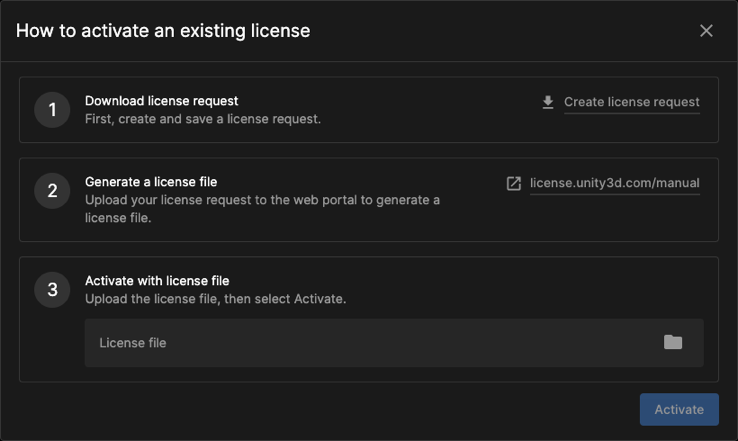Close the license activation dialog
Screen dimensions: 738x441
[x=706, y=31]
